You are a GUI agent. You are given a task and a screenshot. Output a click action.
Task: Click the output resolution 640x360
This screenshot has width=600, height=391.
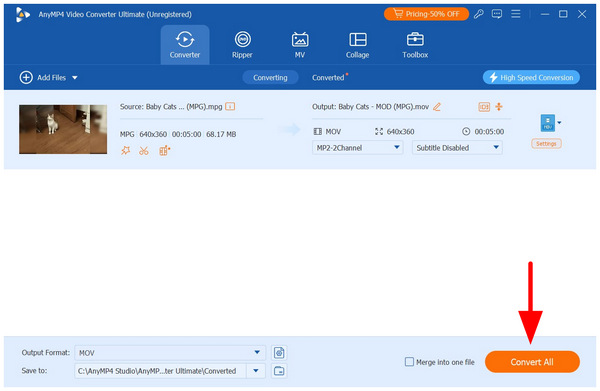400,132
